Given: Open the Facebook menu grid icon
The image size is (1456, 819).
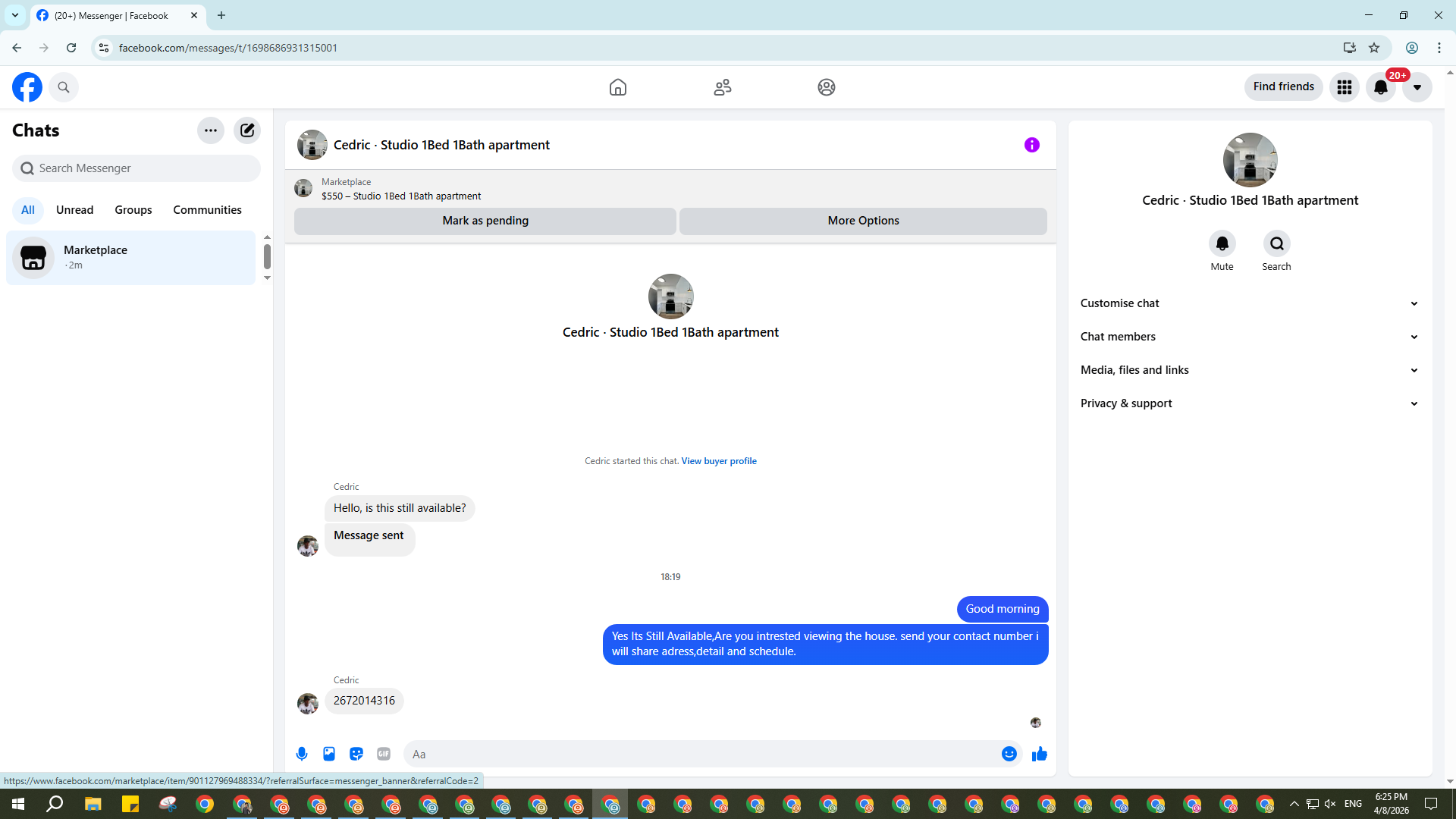Looking at the screenshot, I should pyautogui.click(x=1345, y=87).
